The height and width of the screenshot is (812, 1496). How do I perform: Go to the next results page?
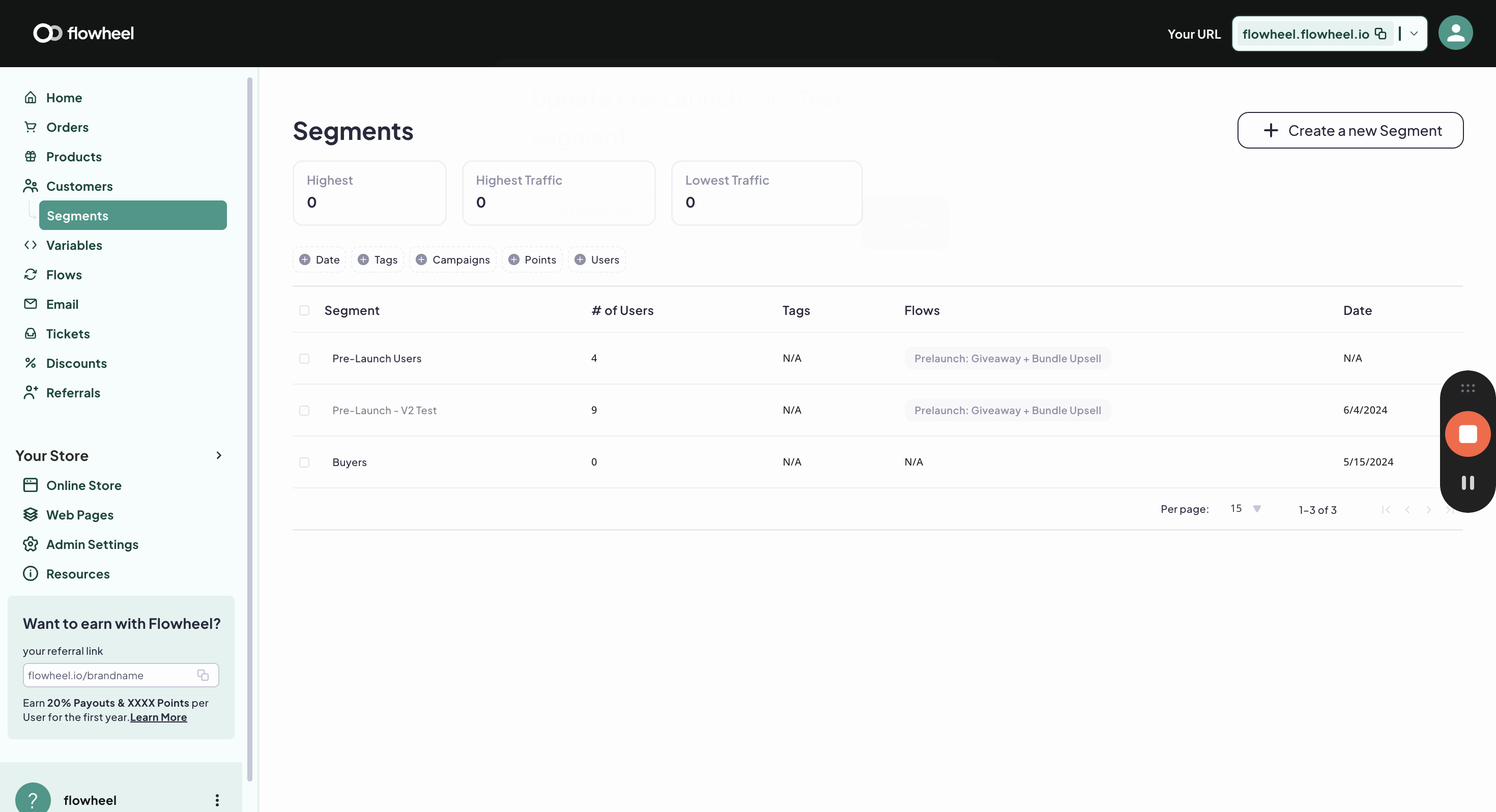(x=1429, y=510)
